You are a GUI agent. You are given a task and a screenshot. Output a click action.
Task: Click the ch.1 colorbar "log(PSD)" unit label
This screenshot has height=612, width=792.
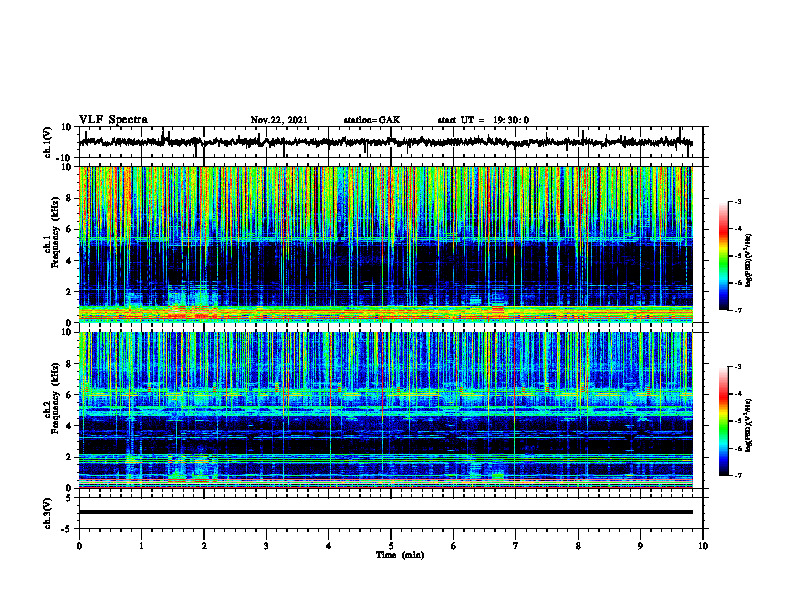[749, 260]
